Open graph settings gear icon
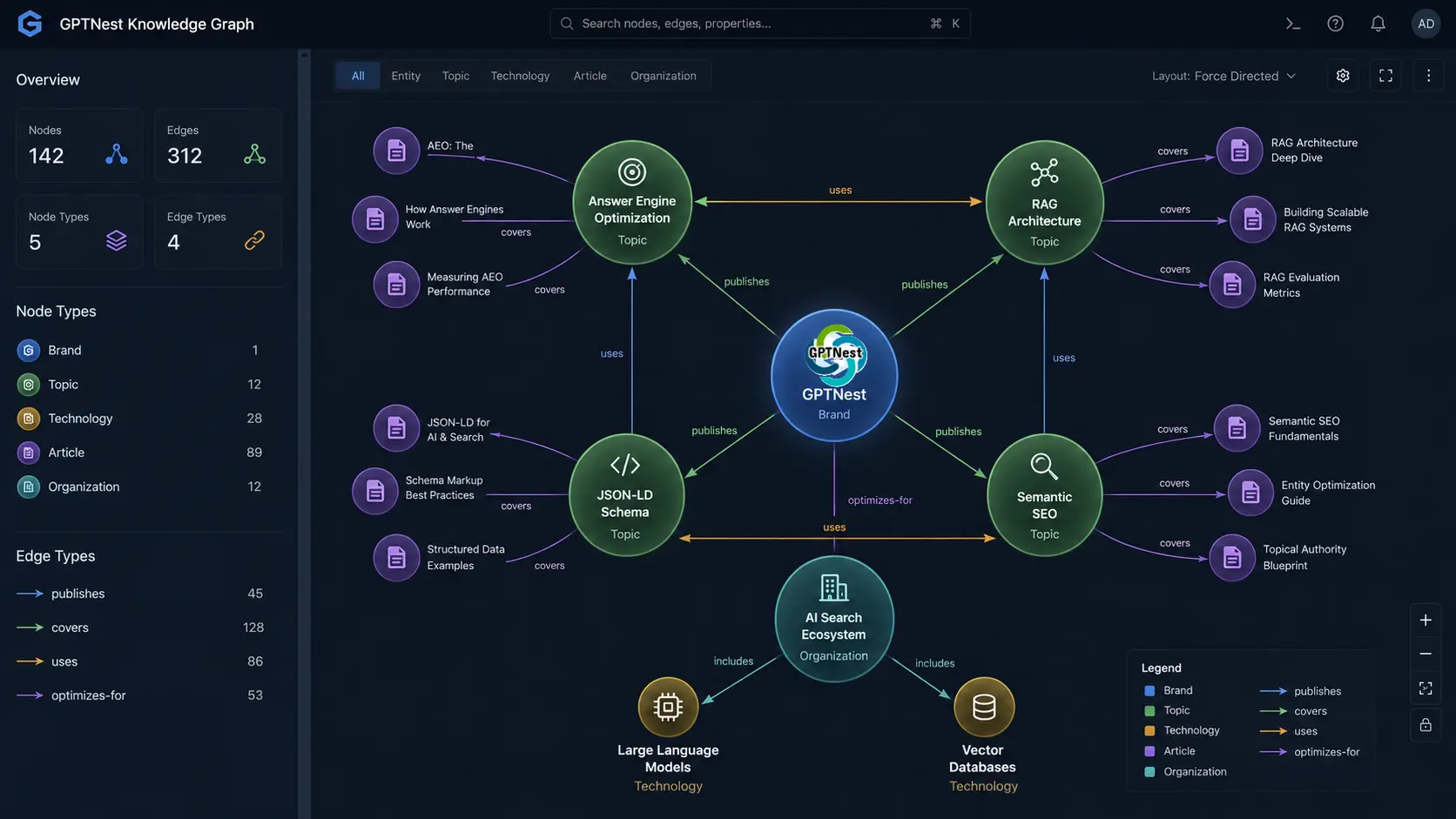Image resolution: width=1456 pixels, height=819 pixels. click(x=1343, y=76)
